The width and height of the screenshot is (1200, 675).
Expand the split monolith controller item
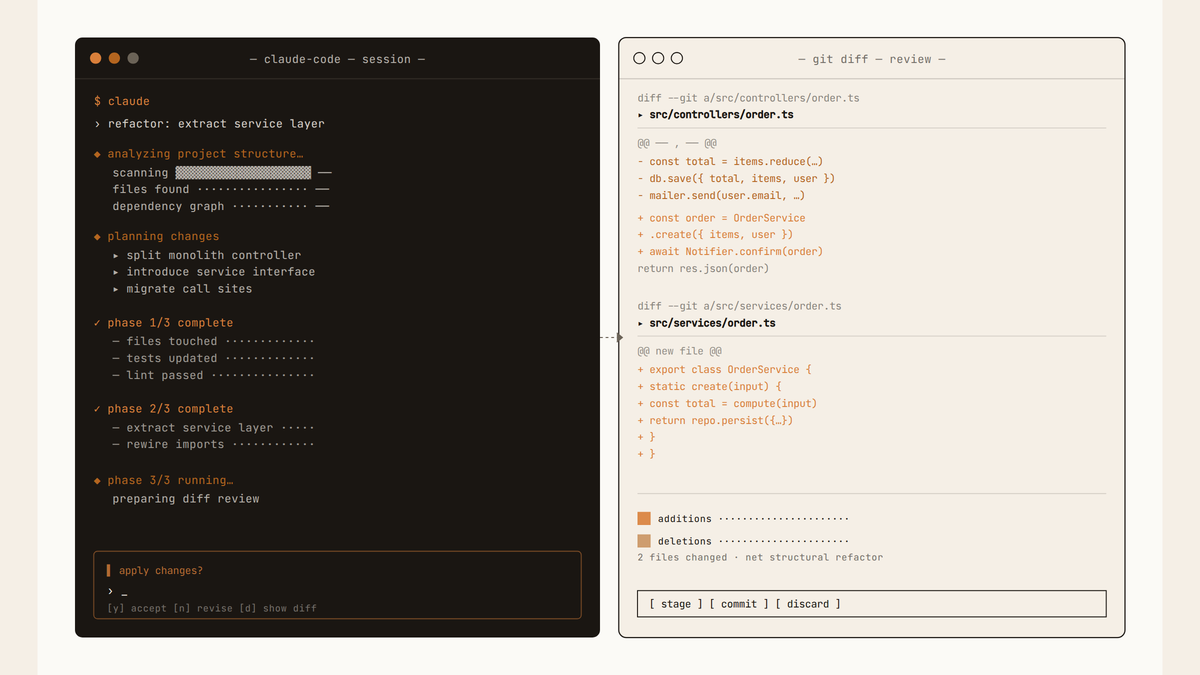116,255
